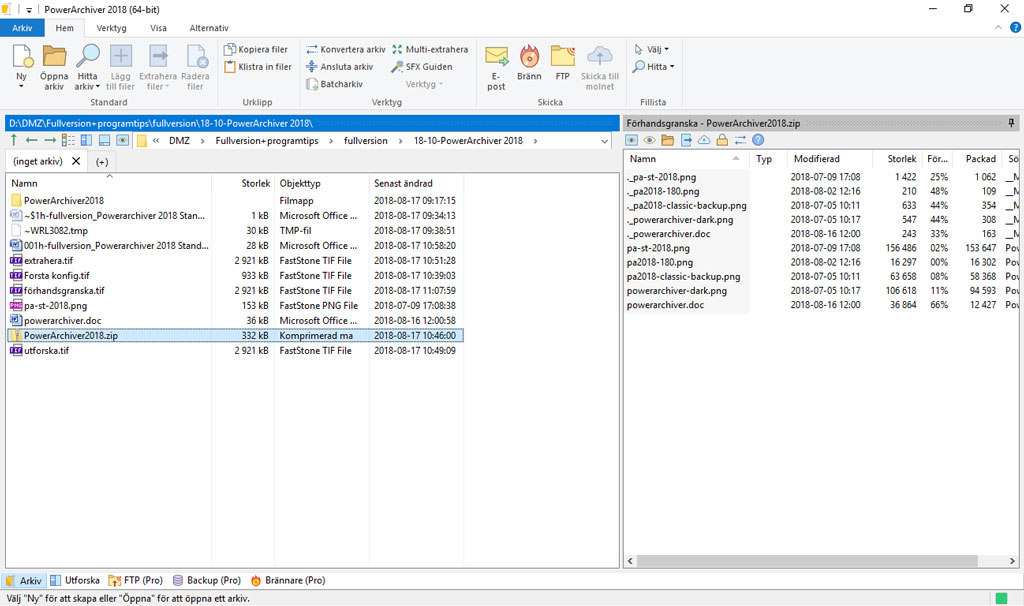This screenshot has width=1024, height=606.
Task: Toggle preview pane eye icon in navigation bar
Action: pyautogui.click(x=123, y=140)
